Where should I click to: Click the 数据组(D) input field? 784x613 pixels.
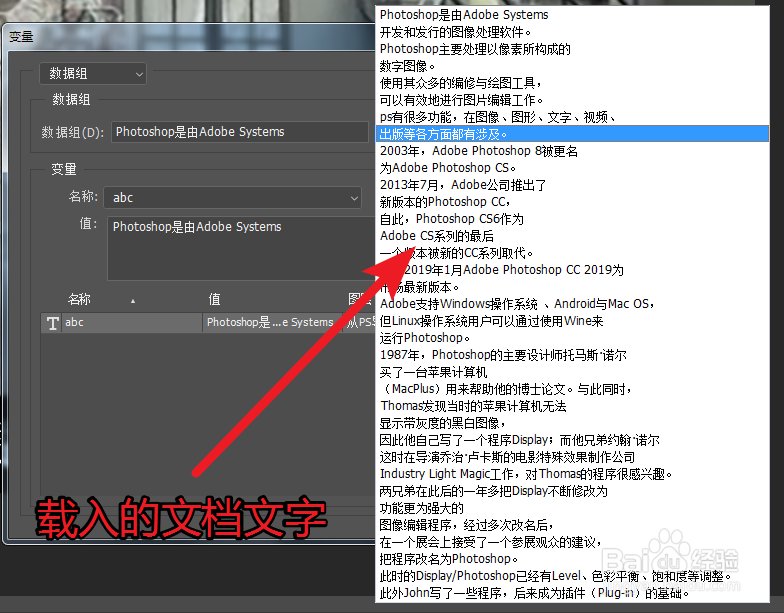(240, 132)
